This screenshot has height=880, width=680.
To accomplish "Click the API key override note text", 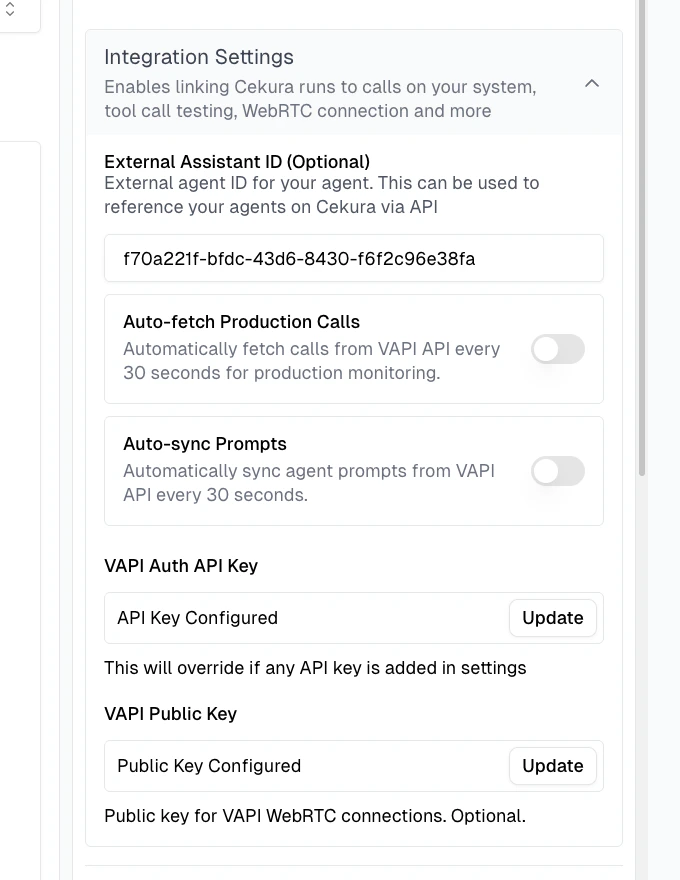I will click(315, 668).
